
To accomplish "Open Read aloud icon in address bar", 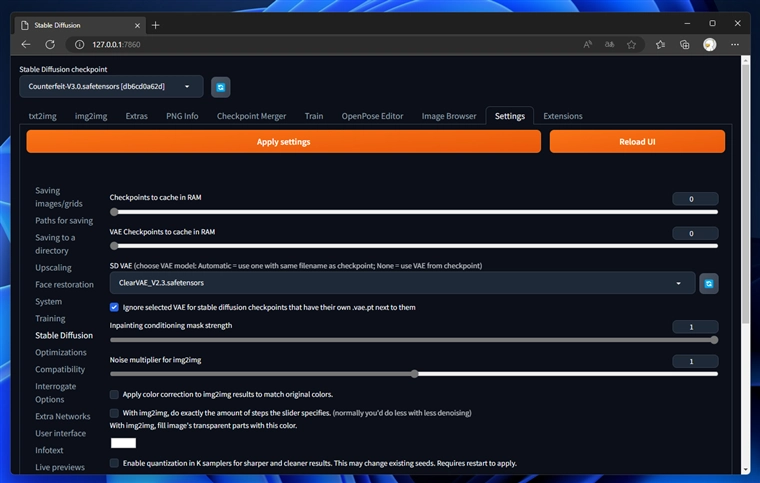I will pos(587,45).
